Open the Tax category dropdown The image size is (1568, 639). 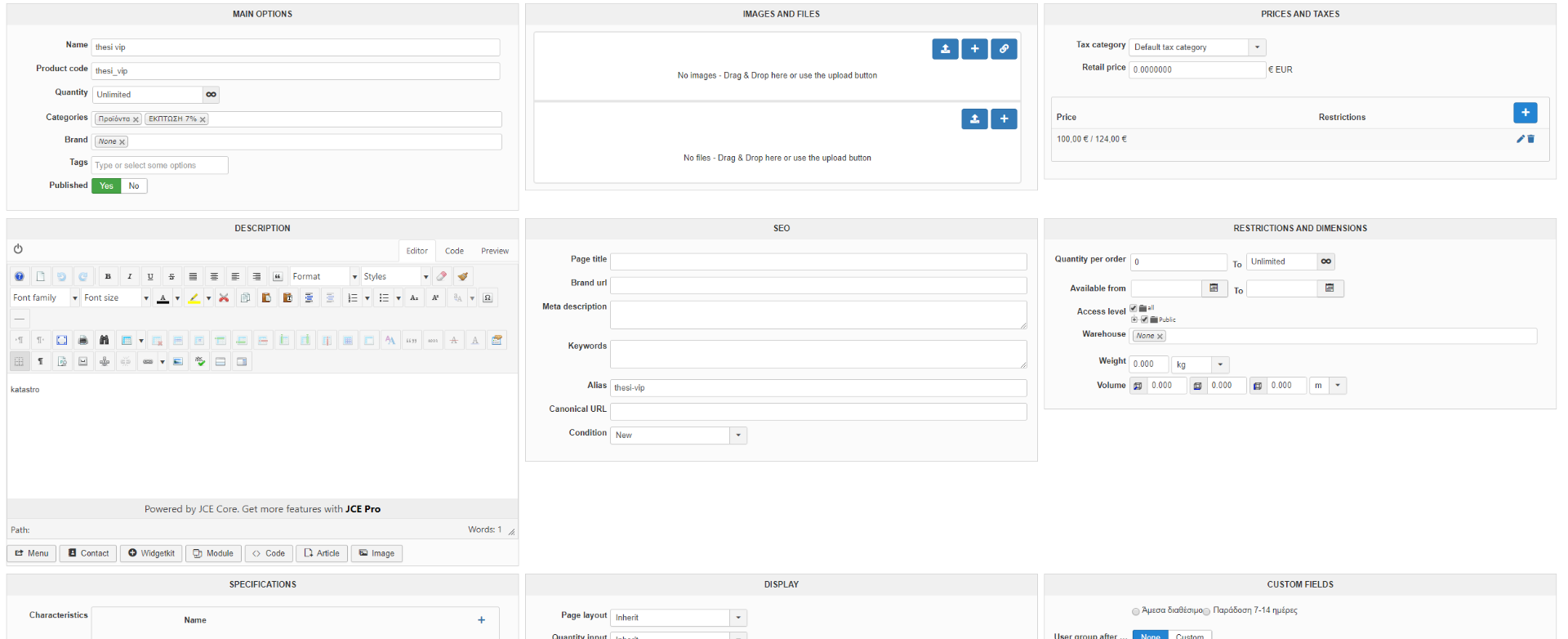(x=1197, y=47)
